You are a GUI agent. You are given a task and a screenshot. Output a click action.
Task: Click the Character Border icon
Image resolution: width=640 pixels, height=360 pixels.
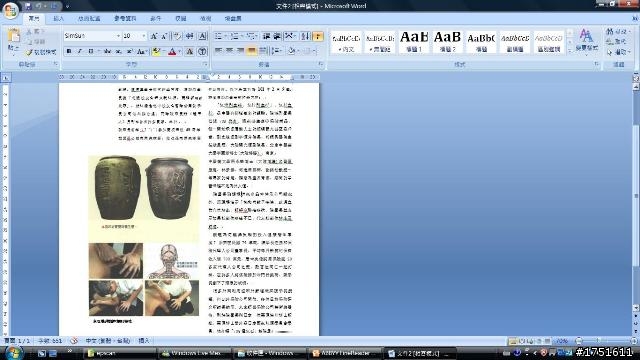202,36
